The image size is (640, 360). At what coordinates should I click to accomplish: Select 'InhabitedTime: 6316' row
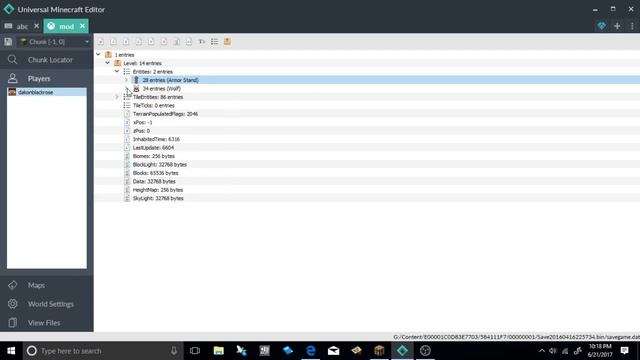click(x=367, y=139)
